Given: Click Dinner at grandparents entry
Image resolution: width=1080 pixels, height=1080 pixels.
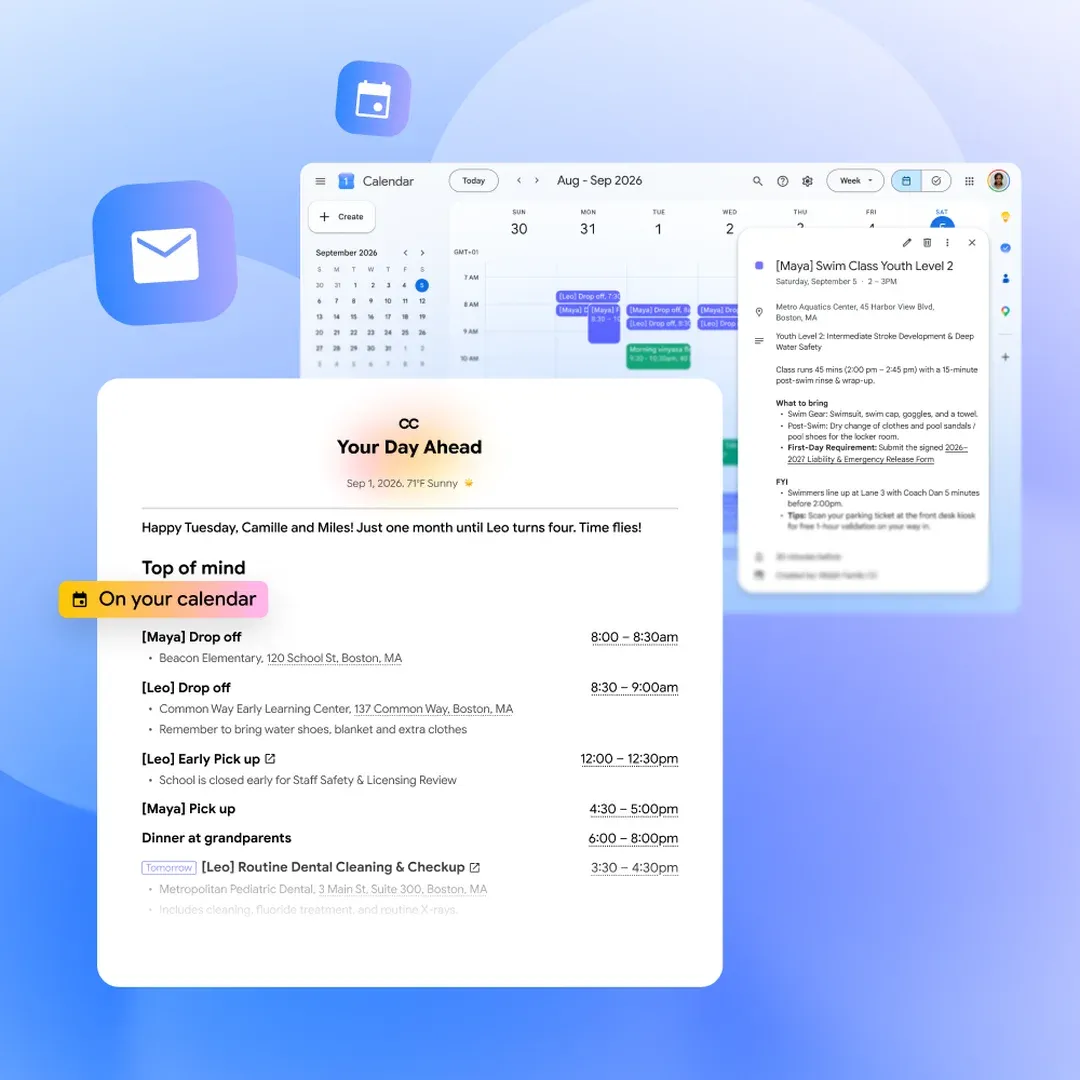Looking at the screenshot, I should point(216,838).
